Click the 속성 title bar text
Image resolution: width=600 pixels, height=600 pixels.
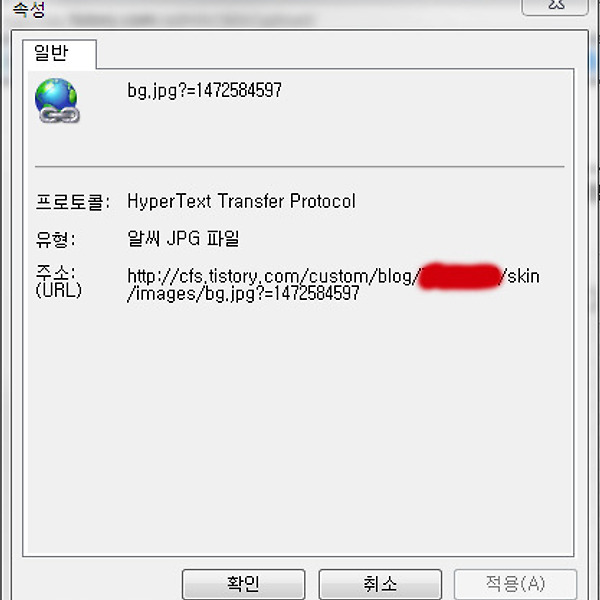29,10
